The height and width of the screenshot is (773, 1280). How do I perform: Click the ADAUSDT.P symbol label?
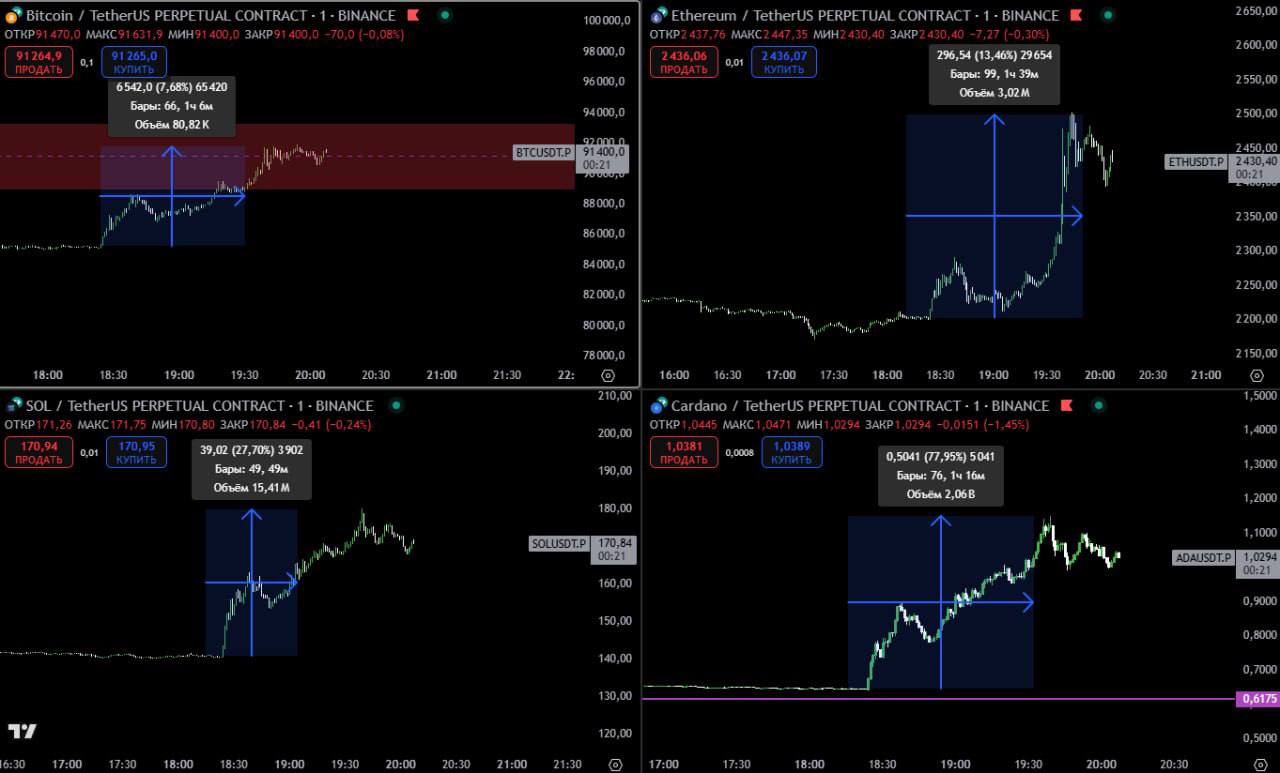tap(1203, 558)
